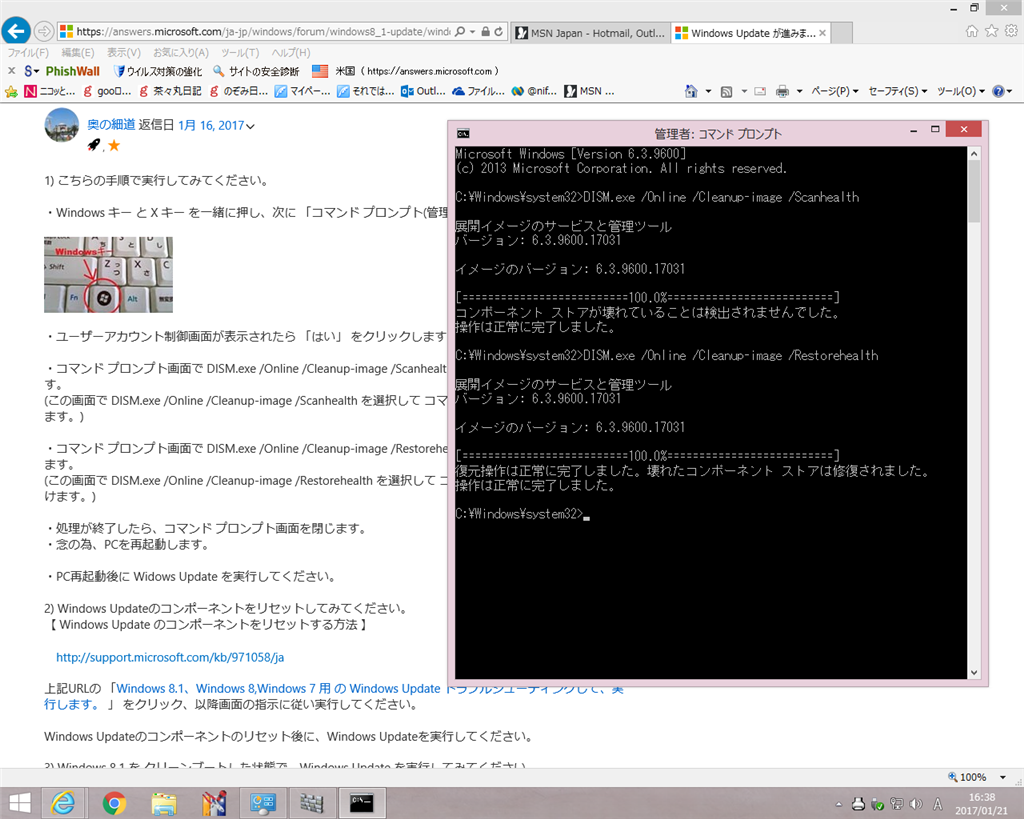
Task: Click the refresh icon in address bar
Action: 499,31
